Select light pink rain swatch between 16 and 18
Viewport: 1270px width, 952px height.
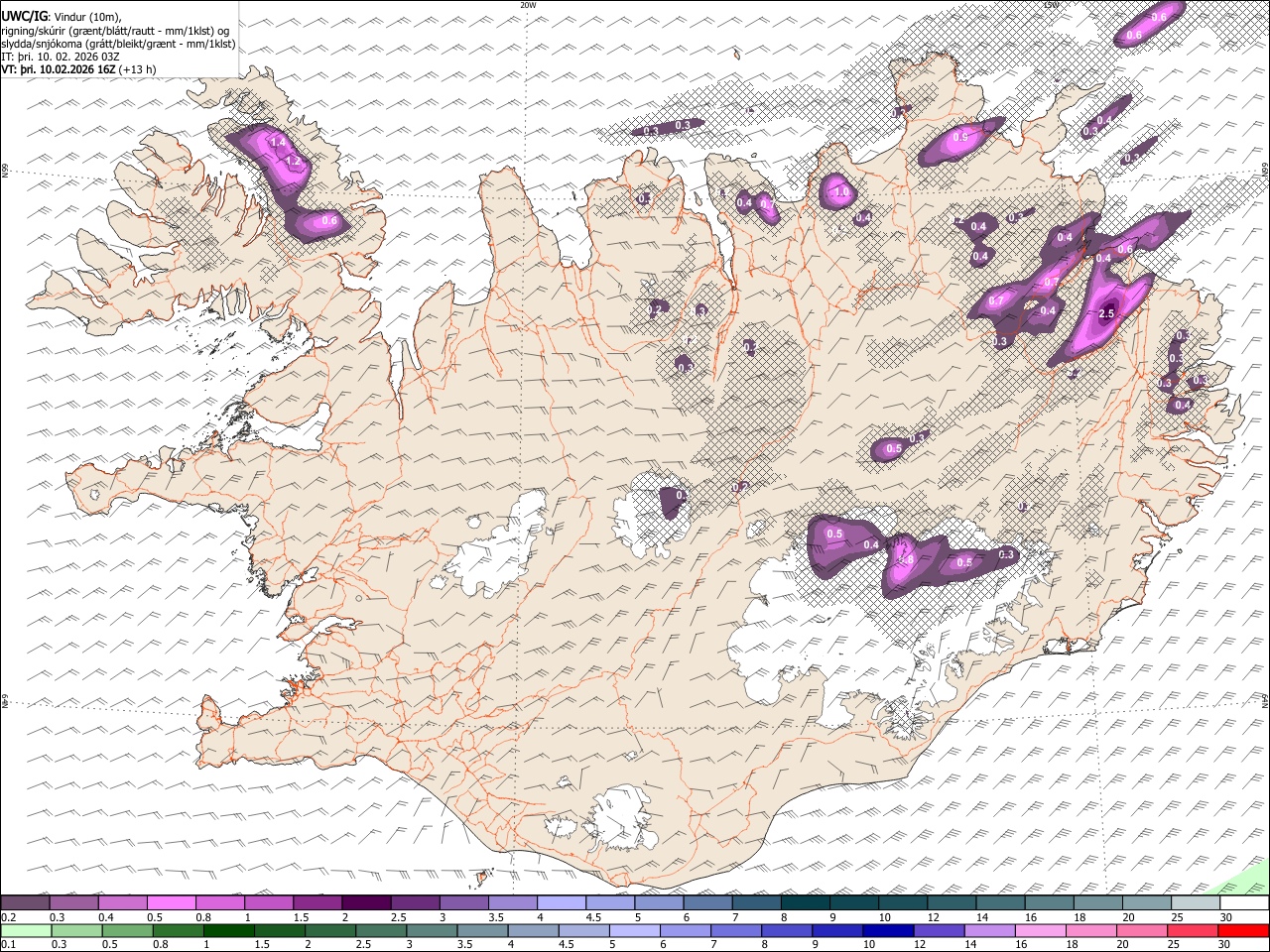point(1042,930)
